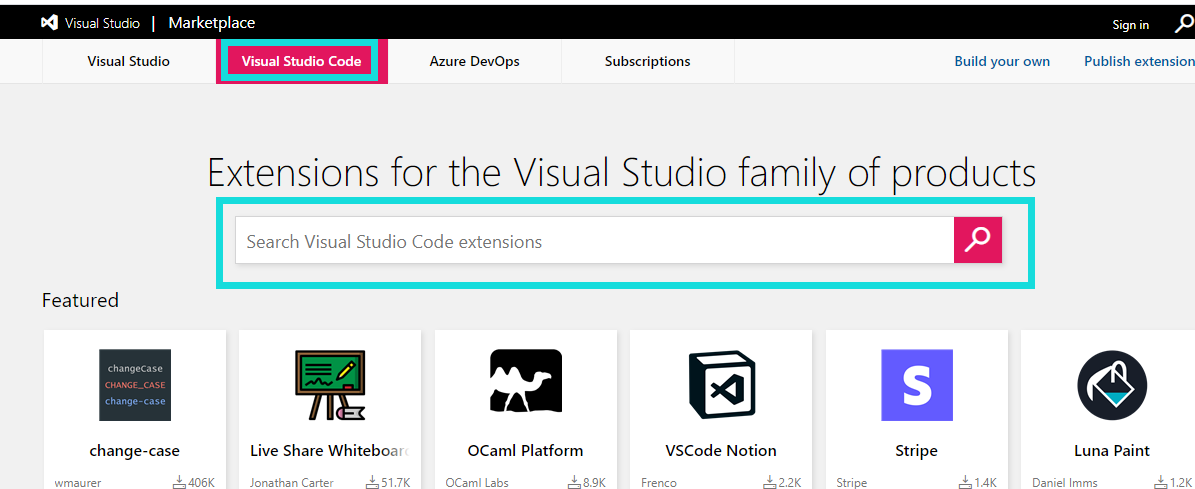Click the VSCode Notion extension name
Viewport: 1195px width, 489px height.
(721, 450)
